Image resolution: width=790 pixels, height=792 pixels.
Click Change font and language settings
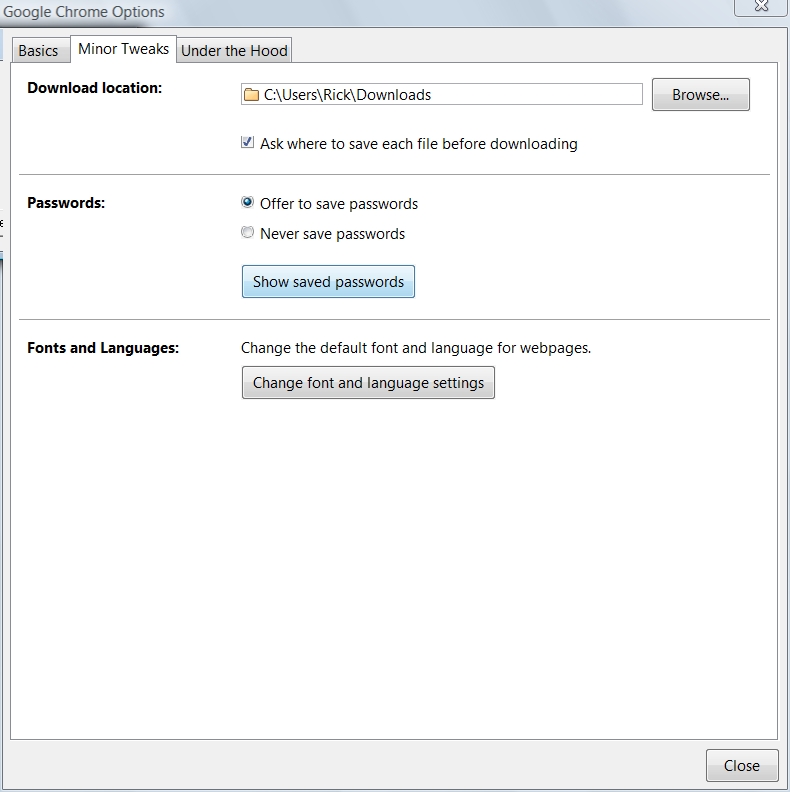point(368,383)
